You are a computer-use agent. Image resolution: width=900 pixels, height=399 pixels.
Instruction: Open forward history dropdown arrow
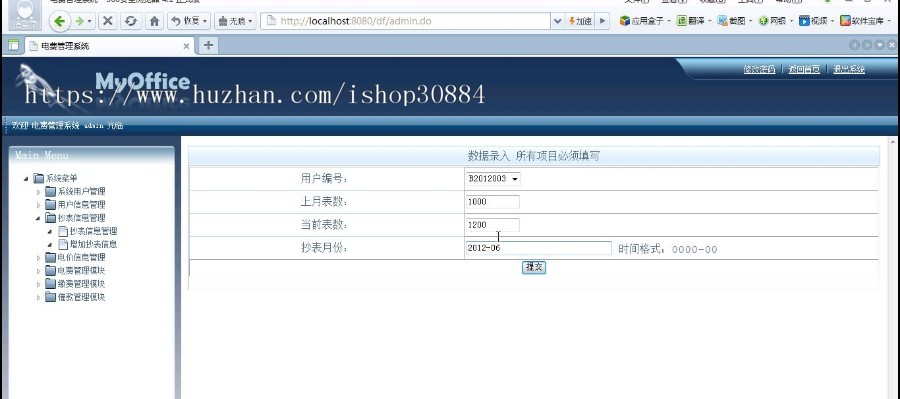90,22
